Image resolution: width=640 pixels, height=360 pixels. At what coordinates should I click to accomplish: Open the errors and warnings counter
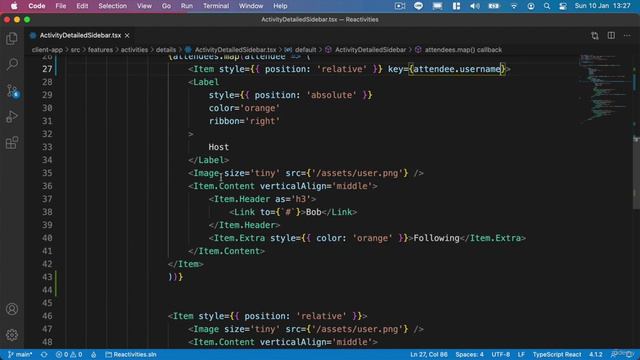click(x=69, y=354)
